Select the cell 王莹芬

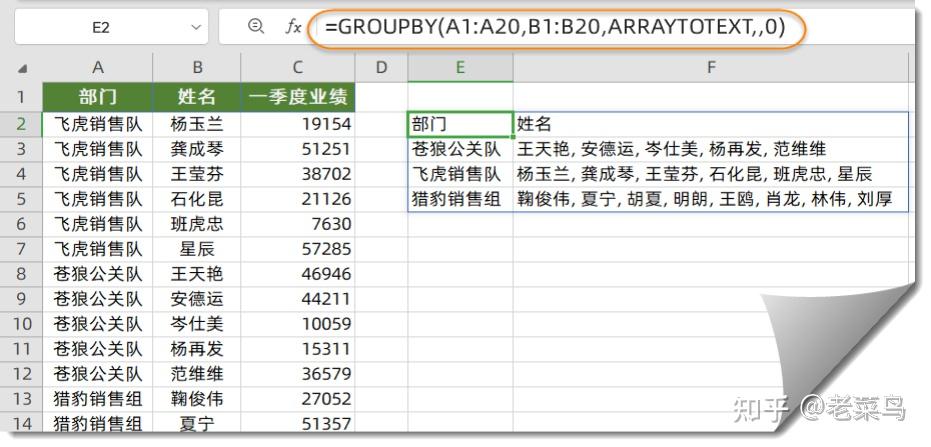[x=197, y=174]
